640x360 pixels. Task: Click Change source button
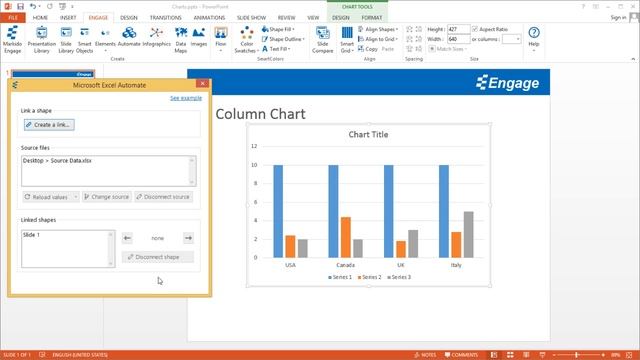pyautogui.click(x=107, y=197)
